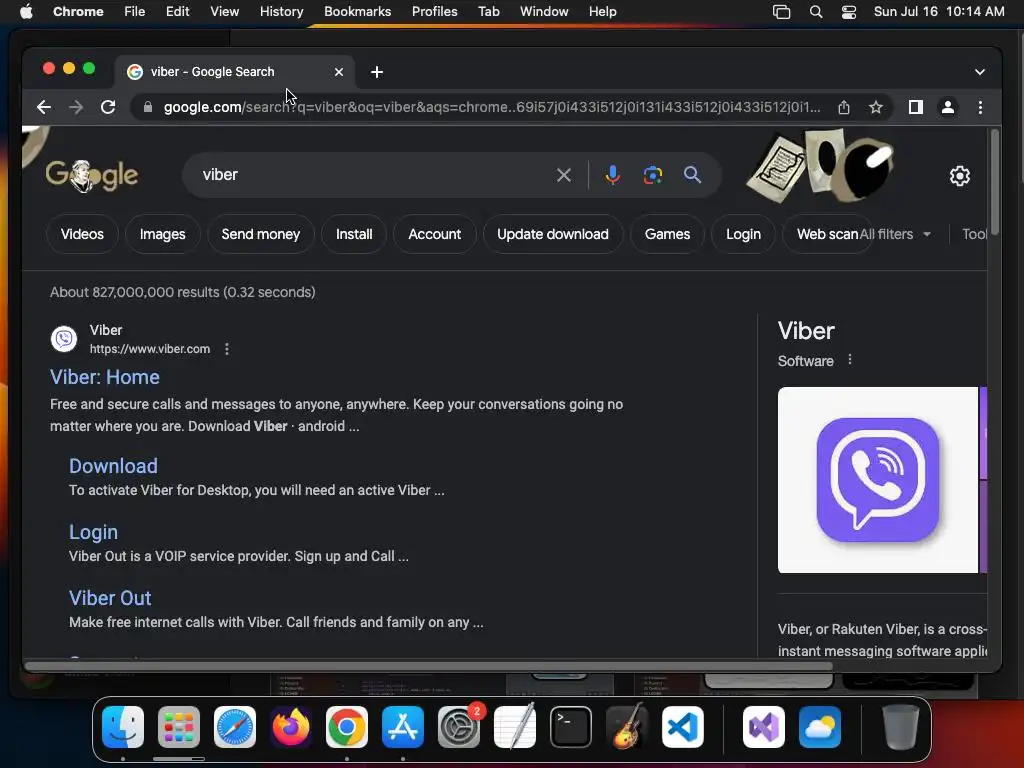Launch Finder from the dock
This screenshot has width=1024, height=768.
[123, 727]
